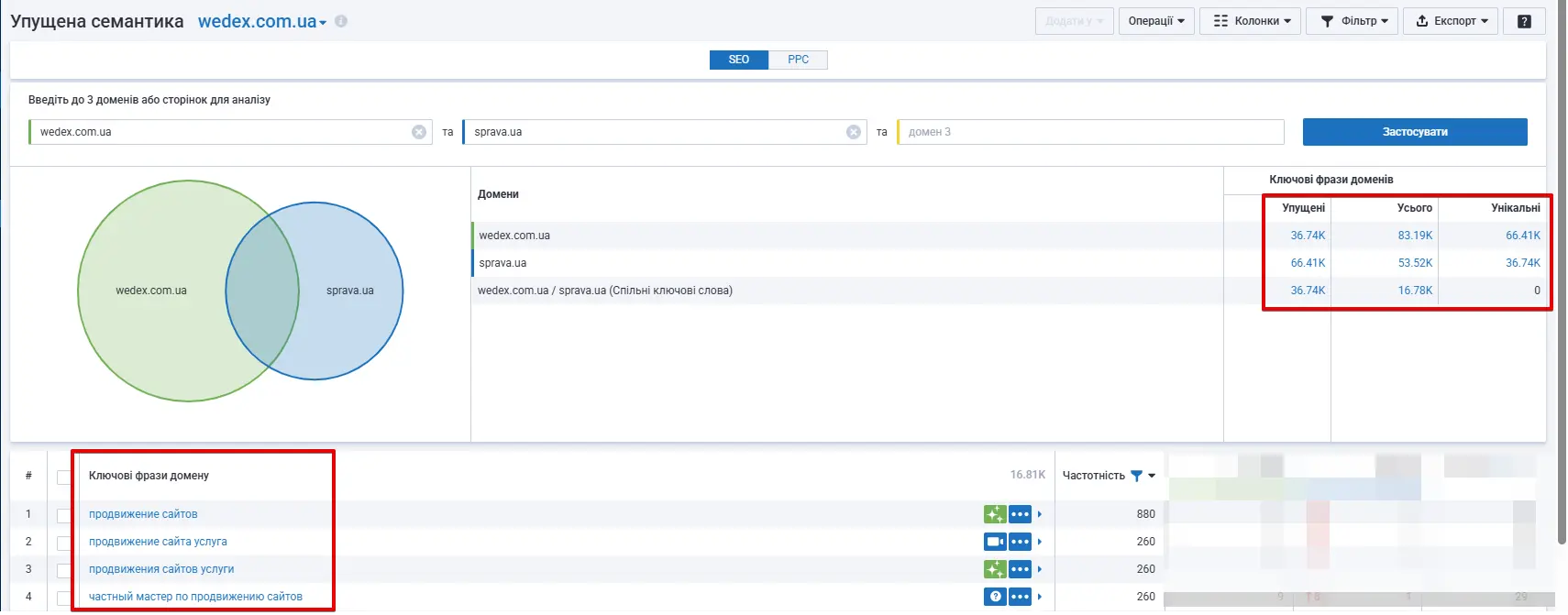Screen dimensions: 1568x615
Task: Open the Експорт dropdown menu
Action: [x=1452, y=21]
